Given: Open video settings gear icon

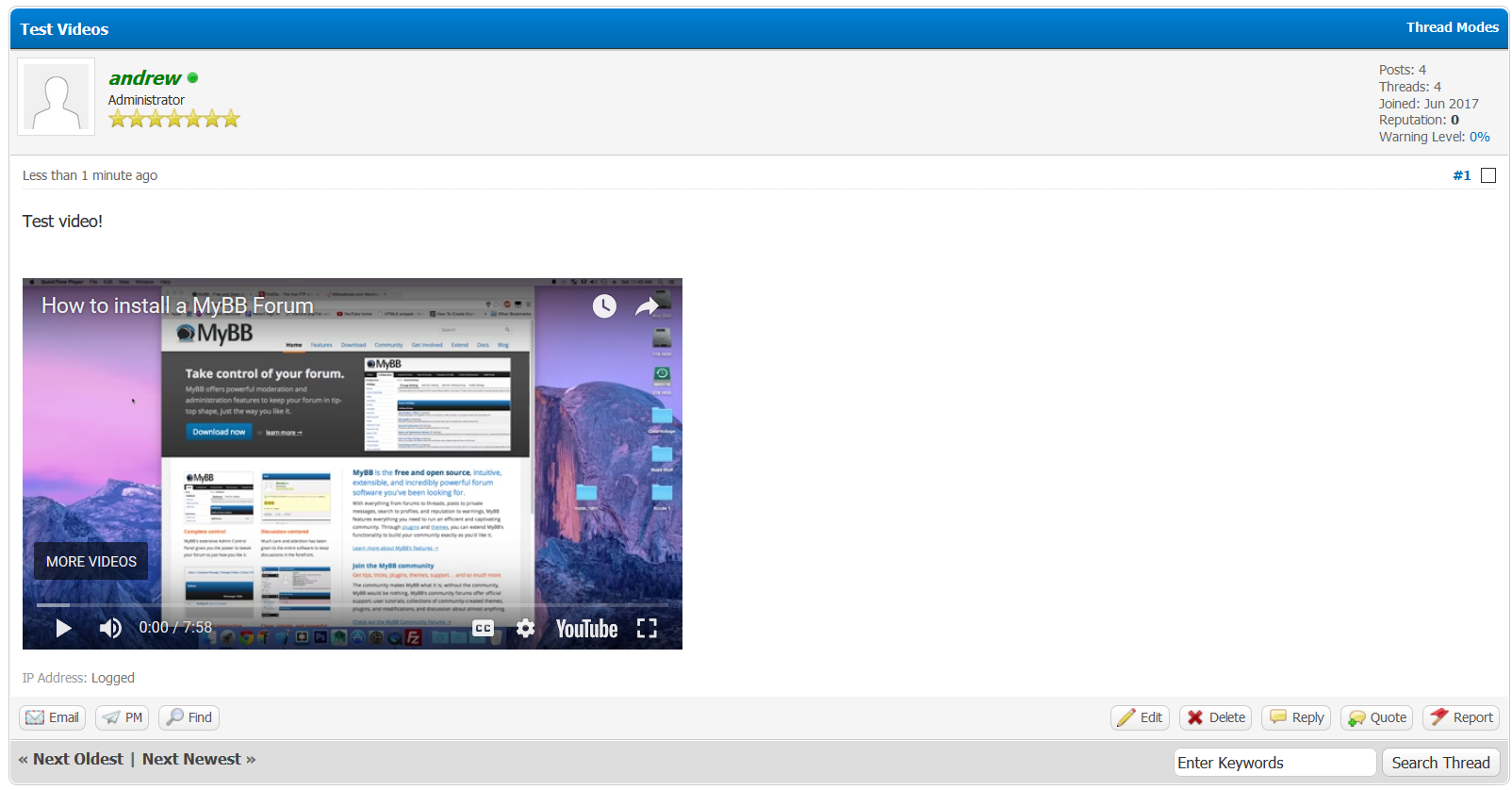Looking at the screenshot, I should point(526,628).
